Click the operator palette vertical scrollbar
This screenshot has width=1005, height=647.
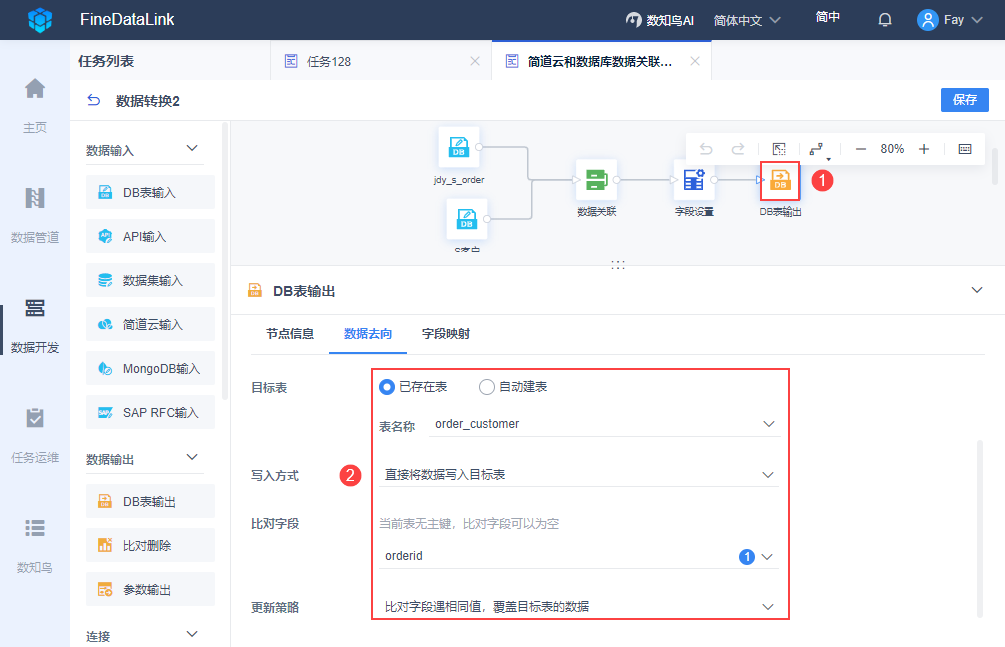pos(225,262)
